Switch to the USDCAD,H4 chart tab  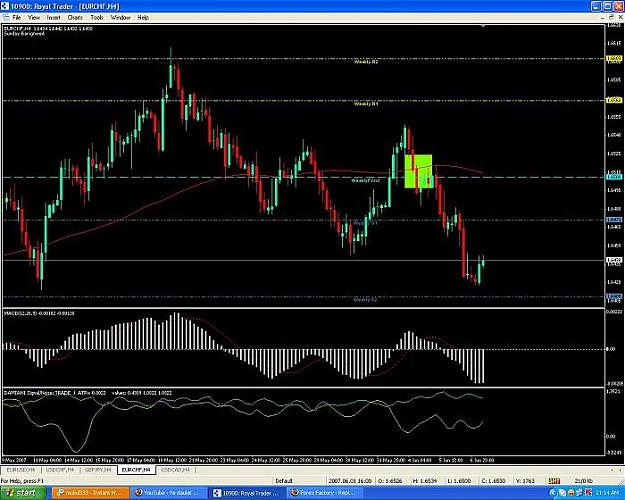coord(175,470)
